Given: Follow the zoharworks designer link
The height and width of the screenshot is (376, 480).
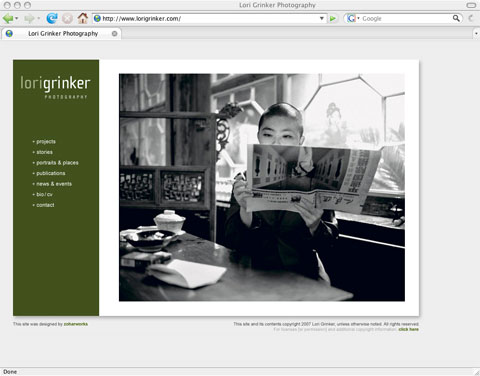Looking at the screenshot, I should coord(76,324).
